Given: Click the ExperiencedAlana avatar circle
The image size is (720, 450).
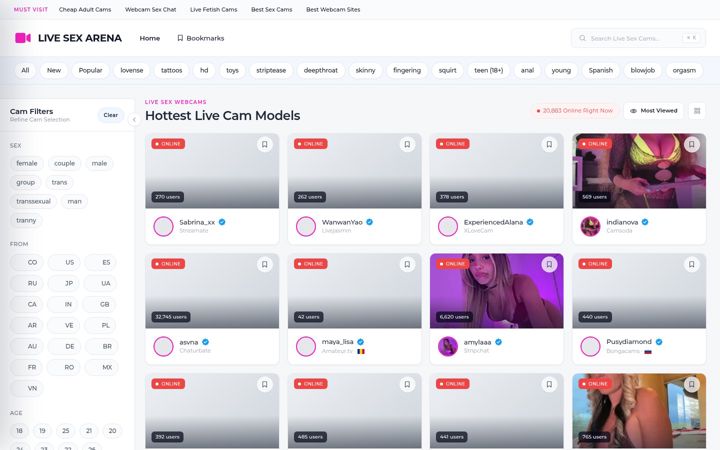Looking at the screenshot, I should click(x=448, y=226).
